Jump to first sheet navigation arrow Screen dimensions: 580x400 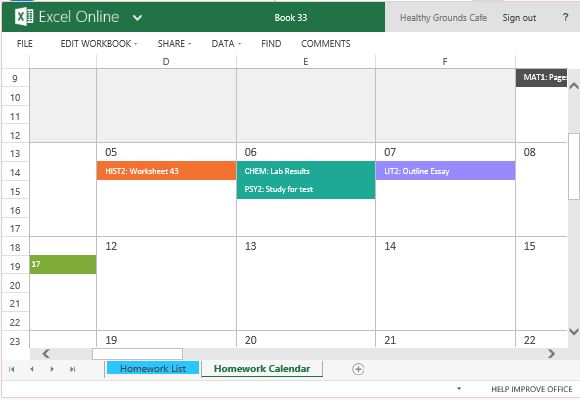pyautogui.click(x=12, y=369)
